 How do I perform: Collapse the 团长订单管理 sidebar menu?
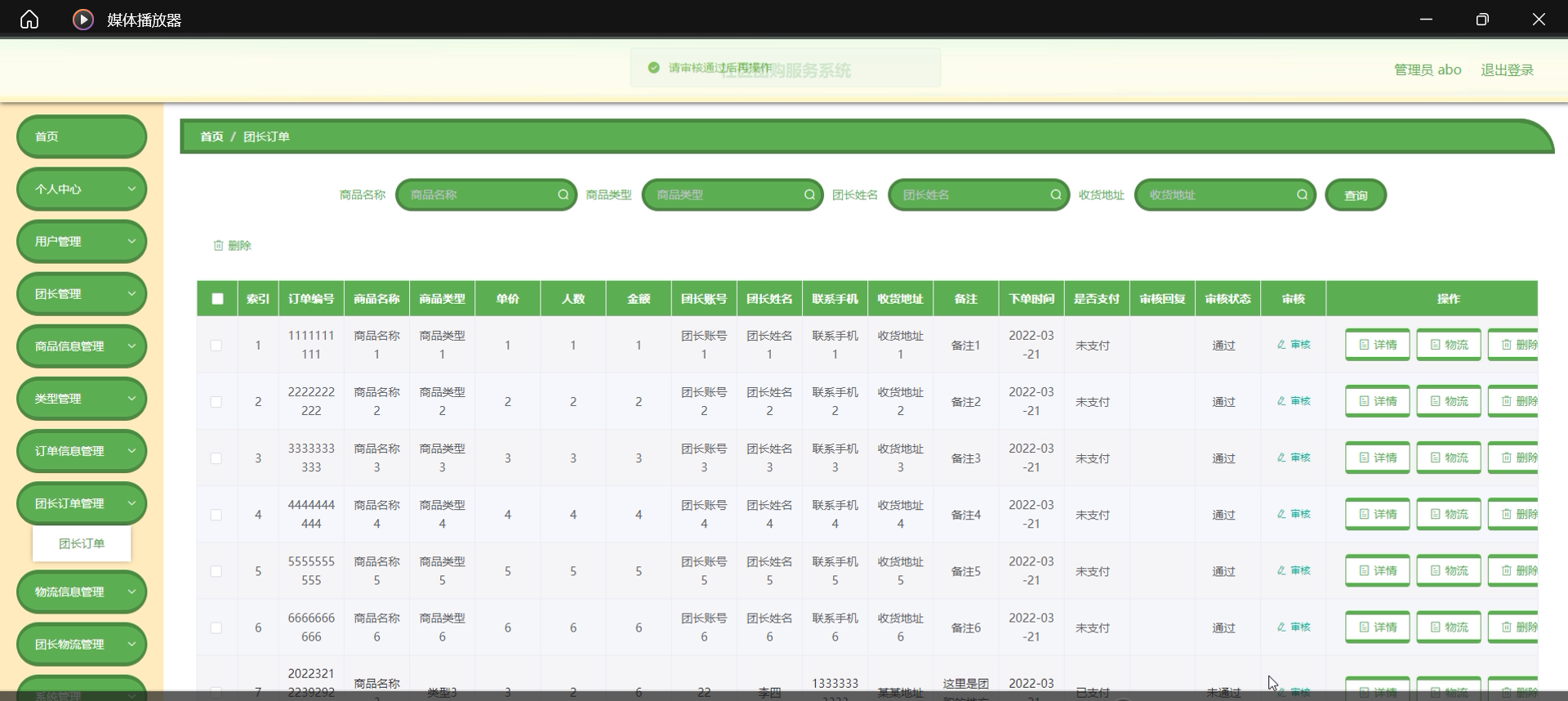pyautogui.click(x=82, y=503)
